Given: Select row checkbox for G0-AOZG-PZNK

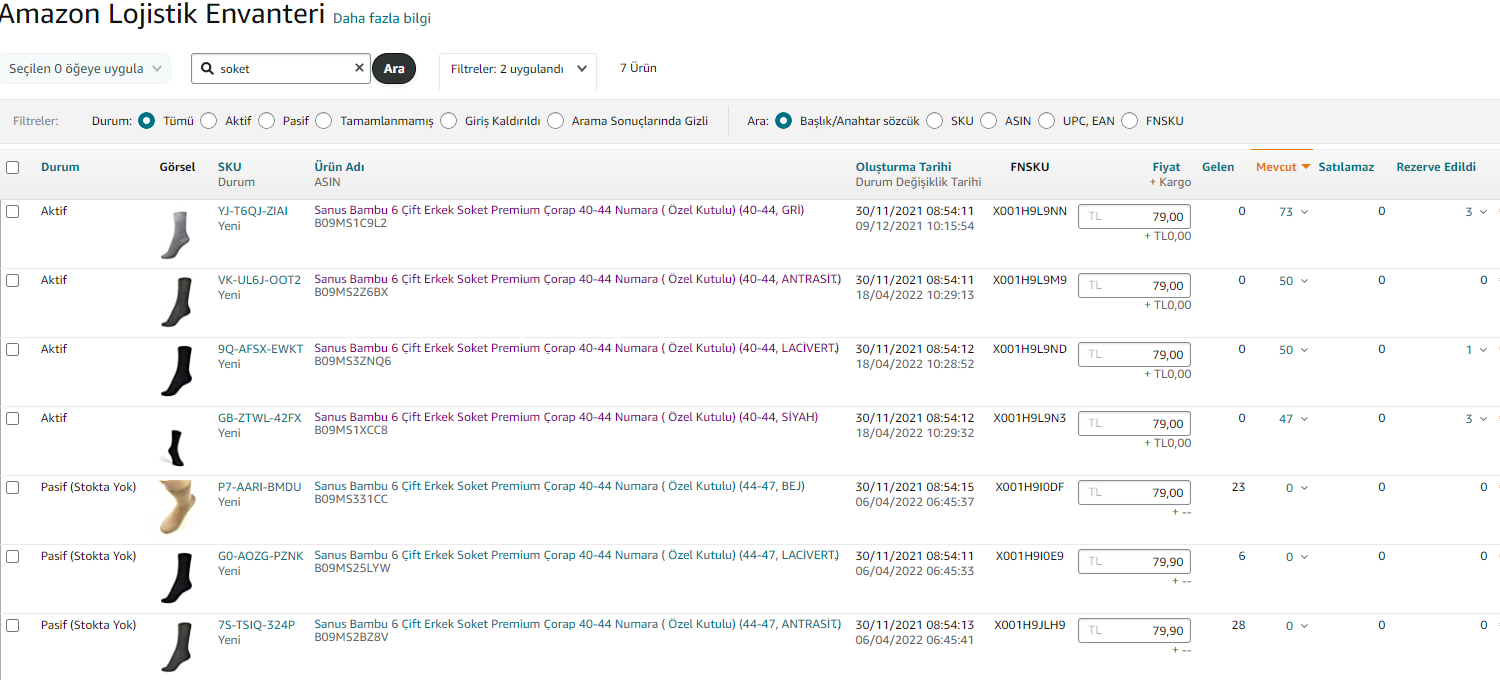Looking at the screenshot, I should (13, 556).
